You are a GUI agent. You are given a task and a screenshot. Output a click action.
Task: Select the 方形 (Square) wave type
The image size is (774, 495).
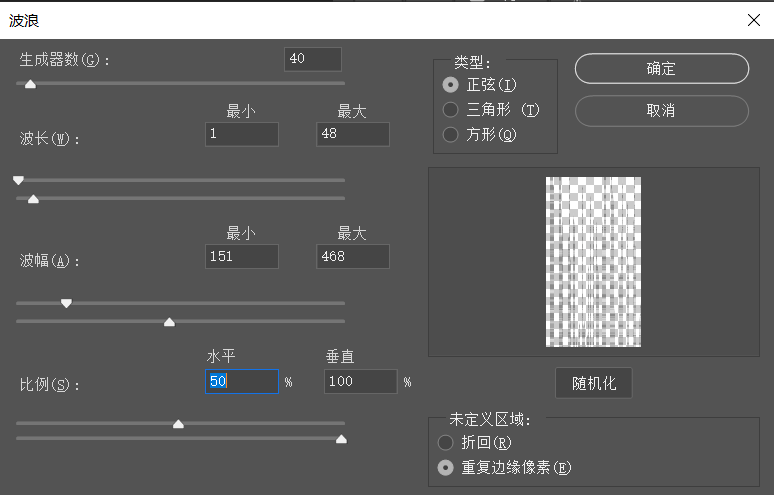point(451,135)
